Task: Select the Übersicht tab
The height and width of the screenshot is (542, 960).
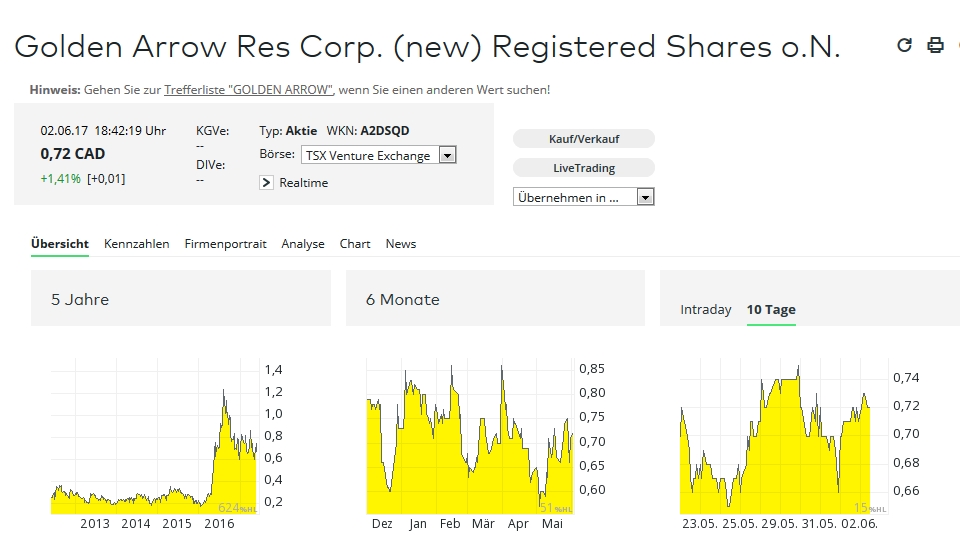Action: pyautogui.click(x=60, y=244)
